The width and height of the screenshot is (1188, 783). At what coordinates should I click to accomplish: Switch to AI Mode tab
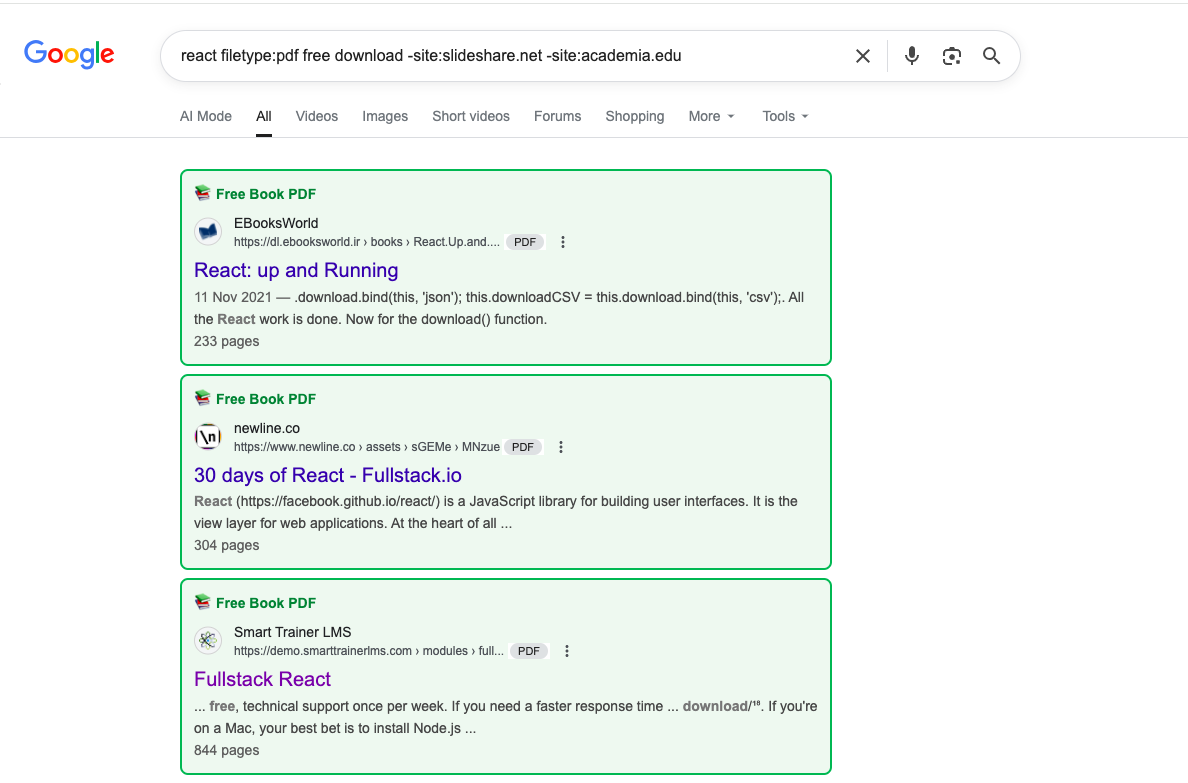[x=205, y=116]
